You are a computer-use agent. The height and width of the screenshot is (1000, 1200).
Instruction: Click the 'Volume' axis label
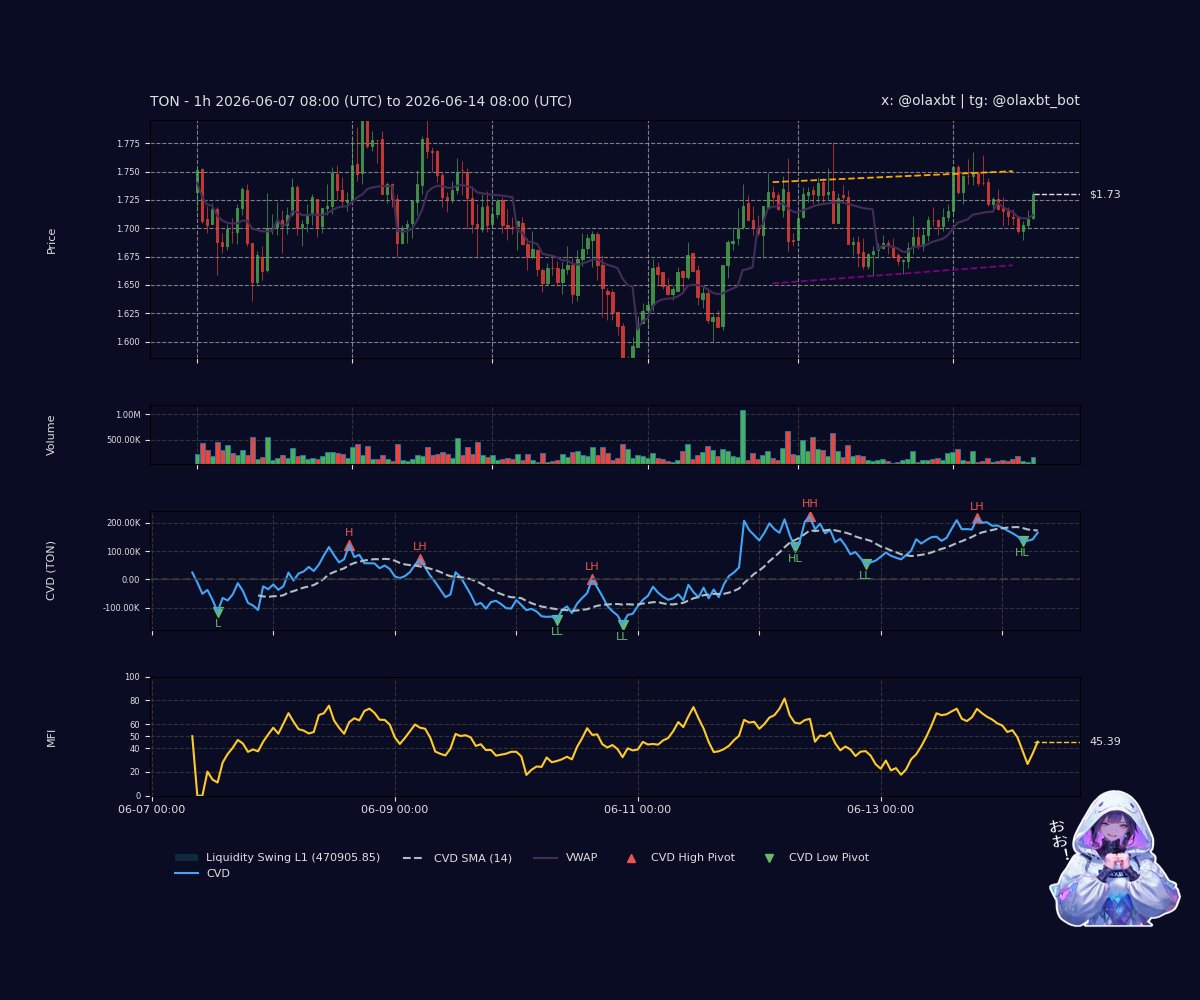point(52,436)
